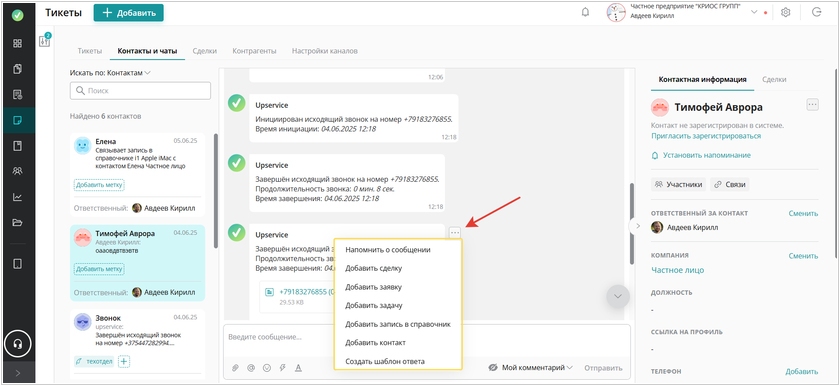Switch to the Контрагенты tab
Screen dimensions: 839x385
point(254,51)
